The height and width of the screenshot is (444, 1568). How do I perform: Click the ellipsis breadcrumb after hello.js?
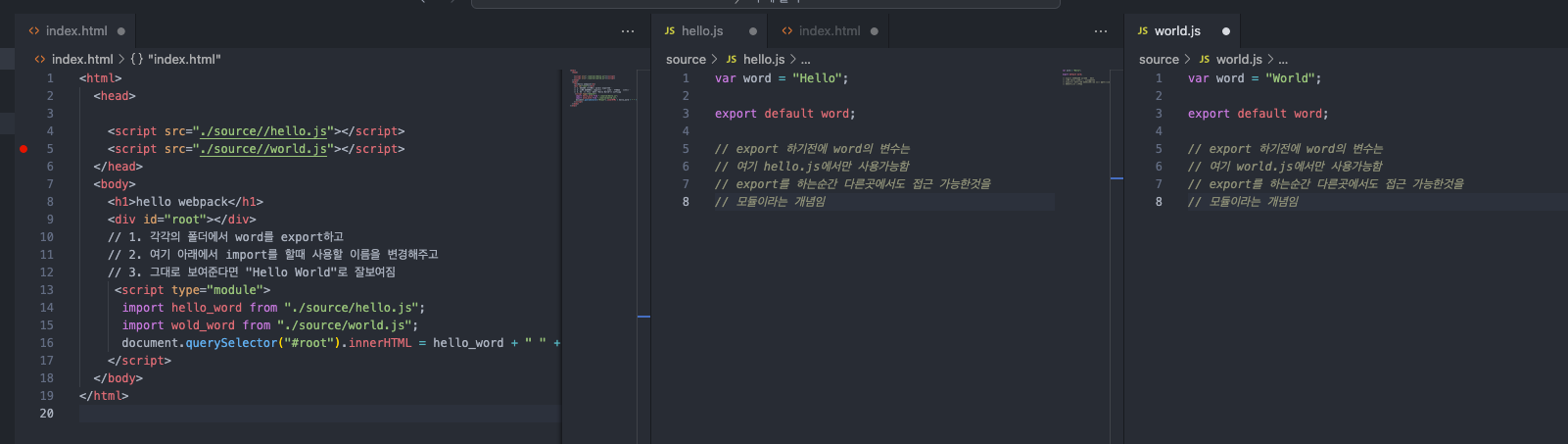click(x=806, y=59)
